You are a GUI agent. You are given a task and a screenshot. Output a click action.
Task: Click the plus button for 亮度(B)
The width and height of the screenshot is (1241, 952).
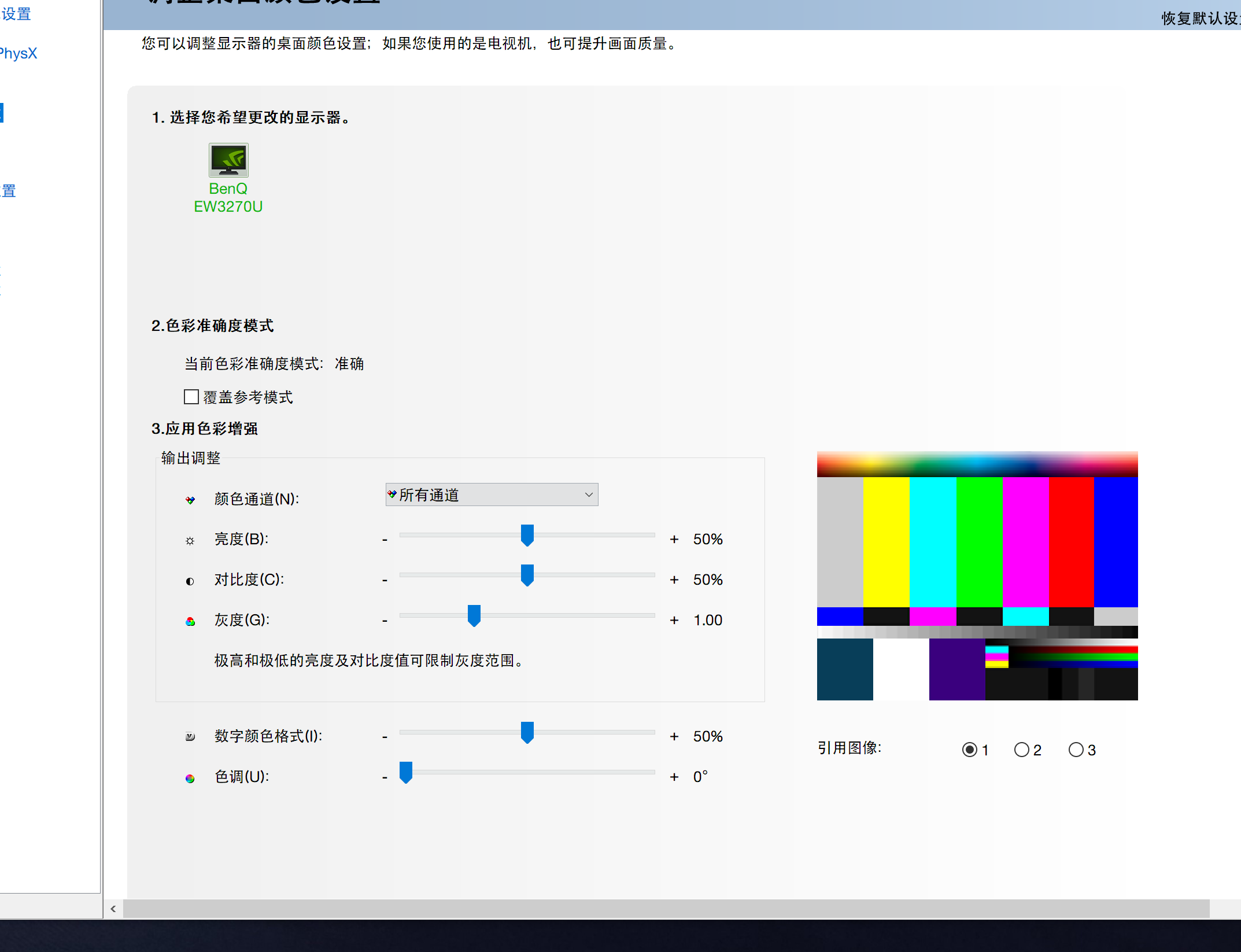(x=674, y=539)
